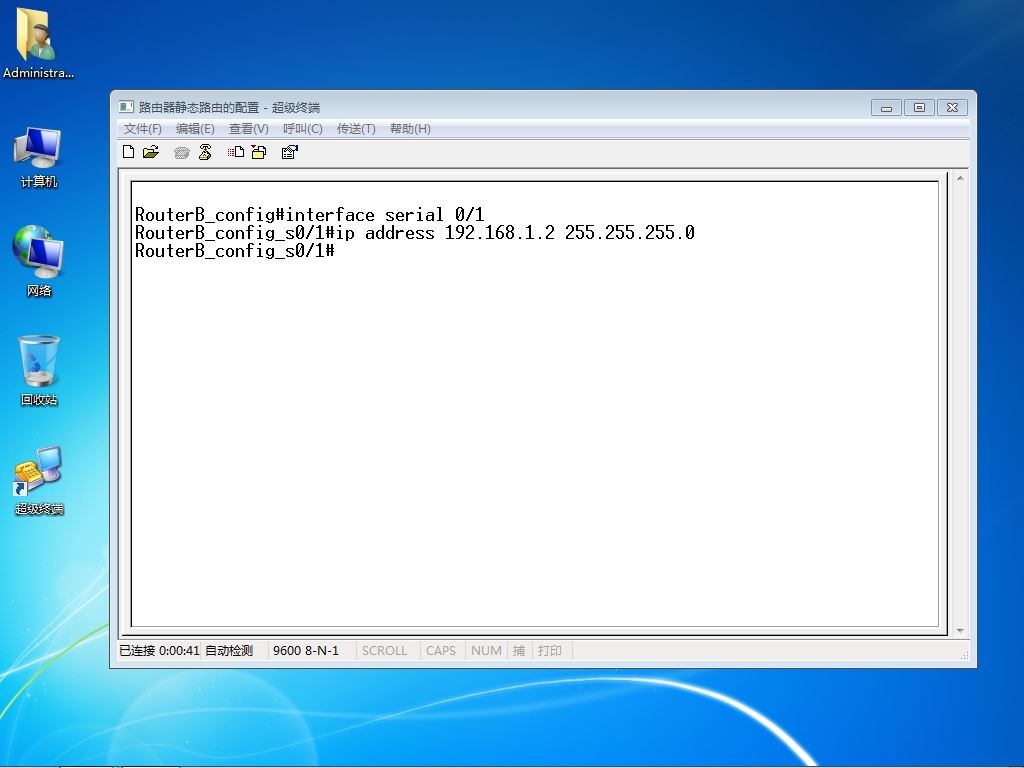Click the resize grip at status bar corner
The height and width of the screenshot is (768, 1024).
click(965, 655)
